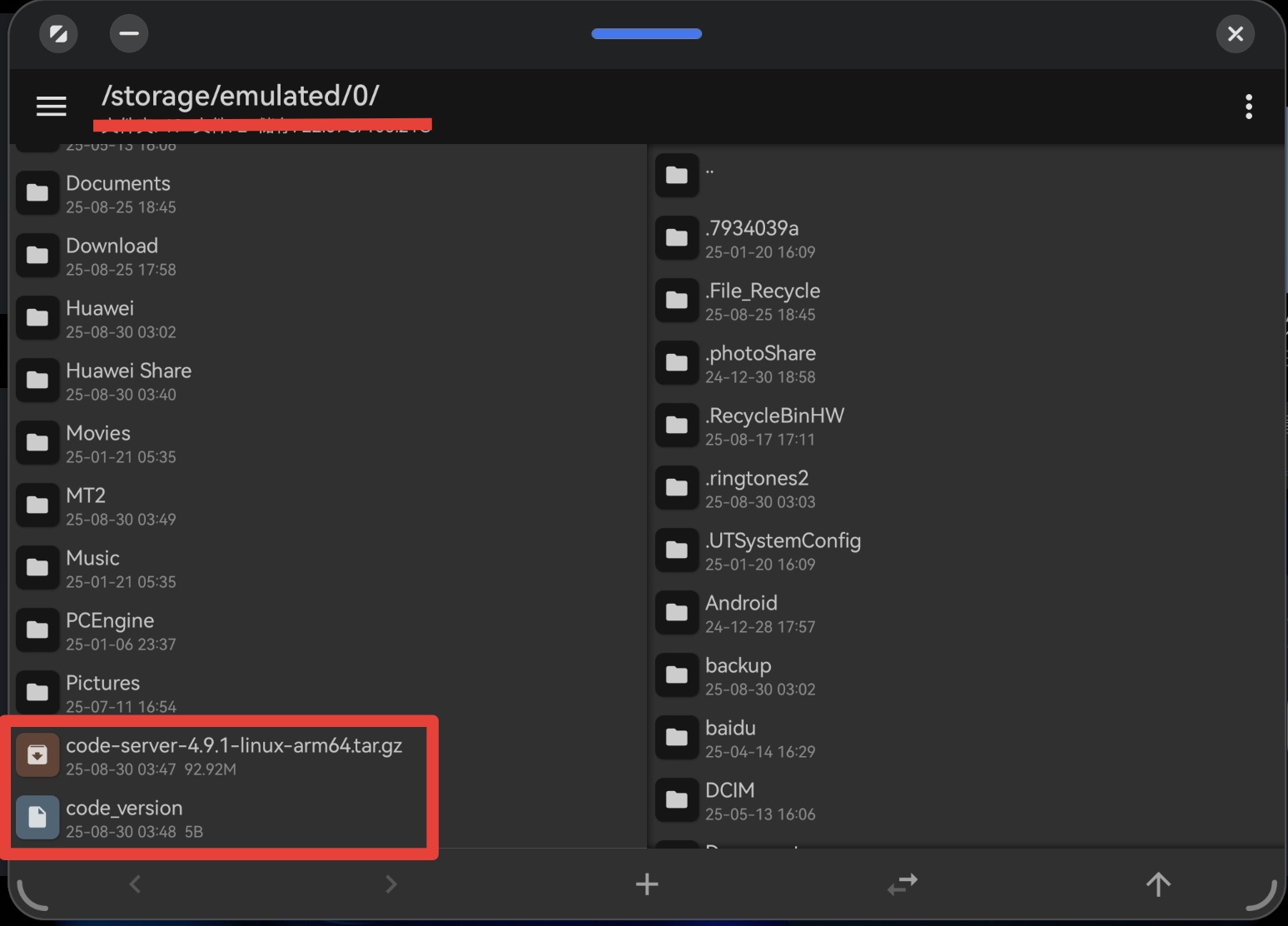Open the .File_Recycle folder
This screenshot has height=926, width=1288.
967,301
